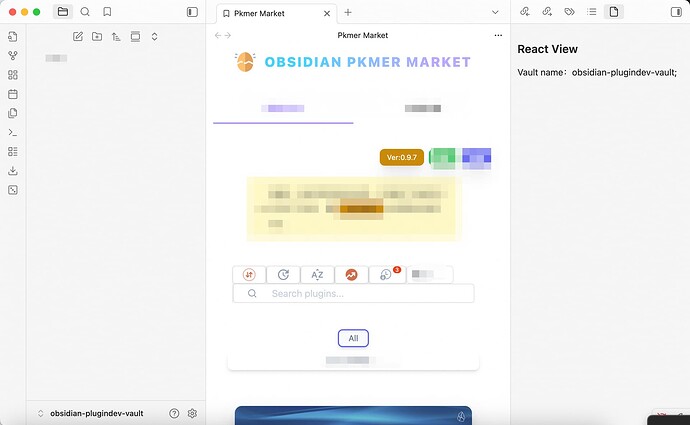Open the graph view from the ribbon
The width and height of the screenshot is (690, 425).
click(12, 56)
